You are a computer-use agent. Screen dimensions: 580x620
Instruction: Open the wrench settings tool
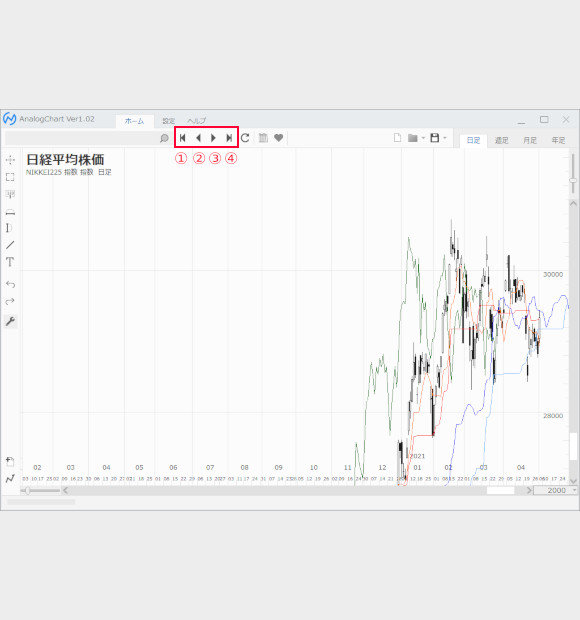(x=10, y=321)
